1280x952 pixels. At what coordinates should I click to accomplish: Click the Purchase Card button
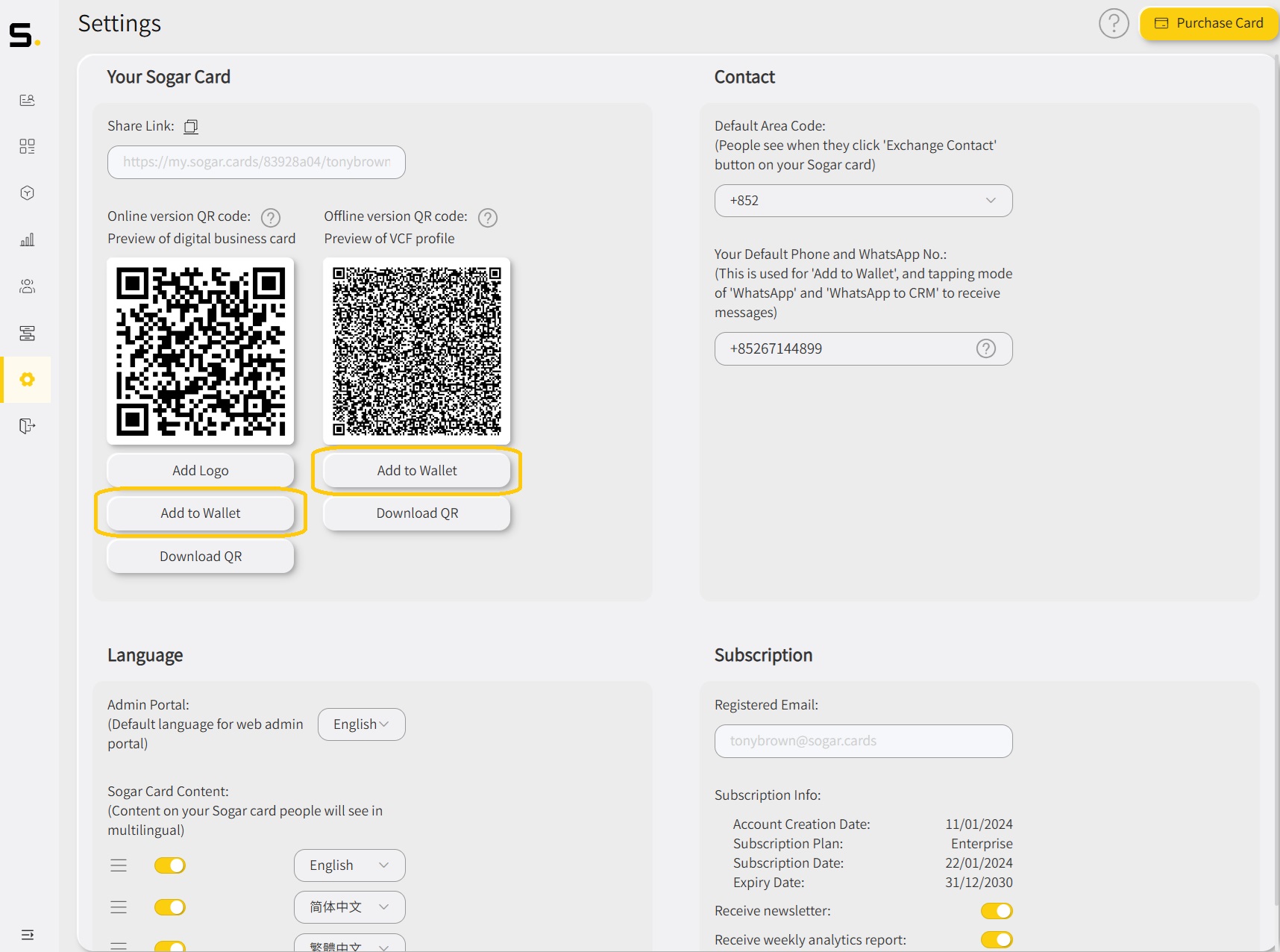coord(1209,23)
